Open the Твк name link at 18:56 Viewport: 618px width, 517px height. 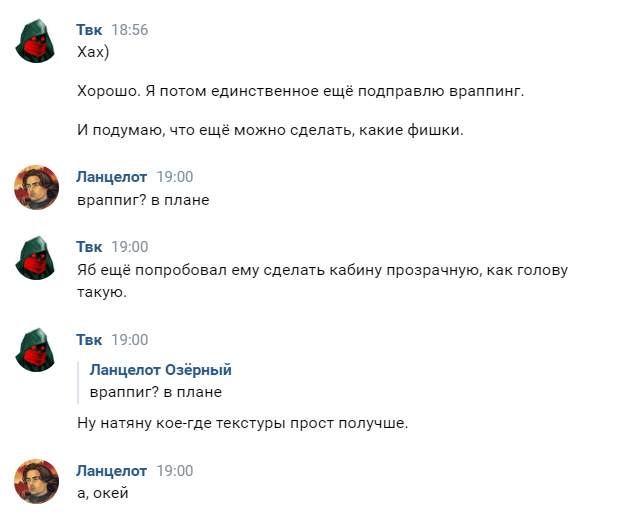click(90, 30)
